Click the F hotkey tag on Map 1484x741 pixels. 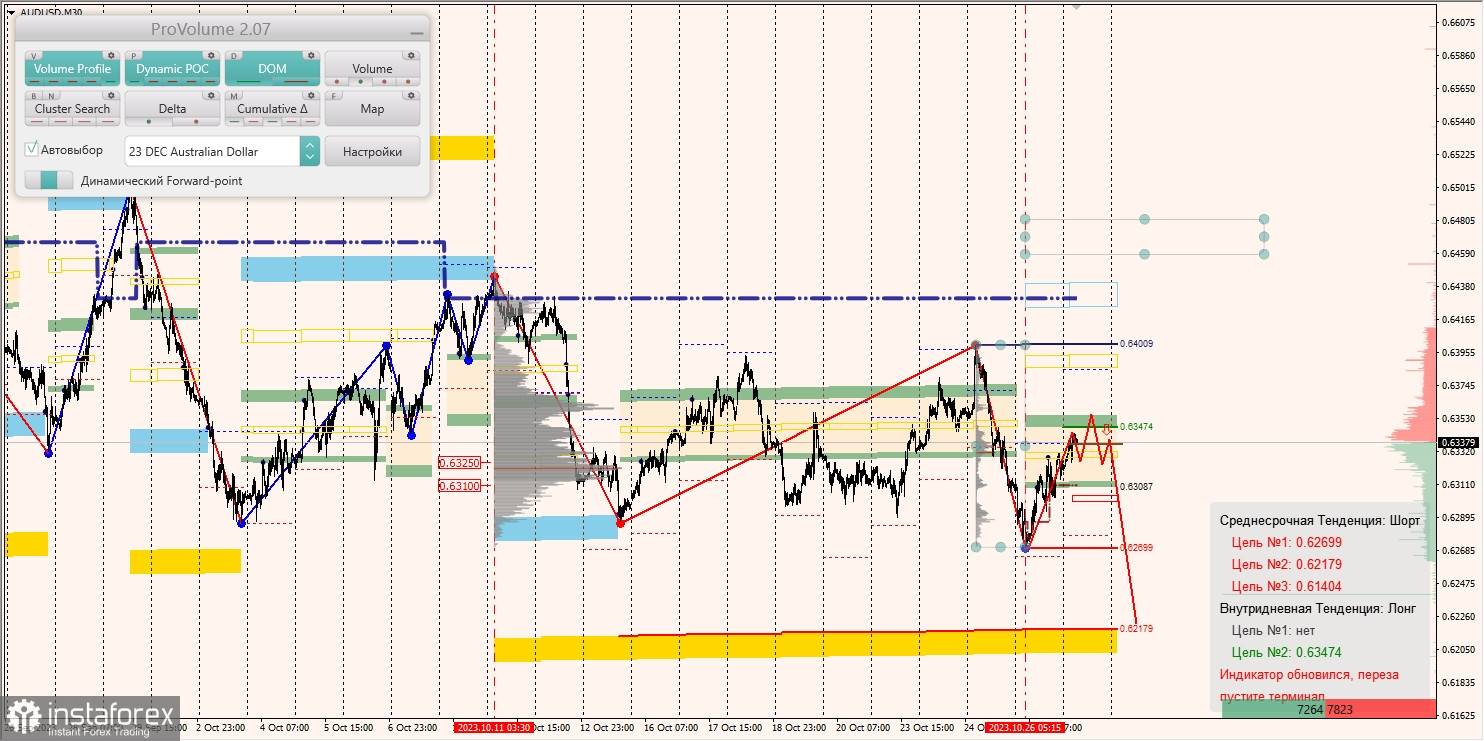tap(335, 96)
